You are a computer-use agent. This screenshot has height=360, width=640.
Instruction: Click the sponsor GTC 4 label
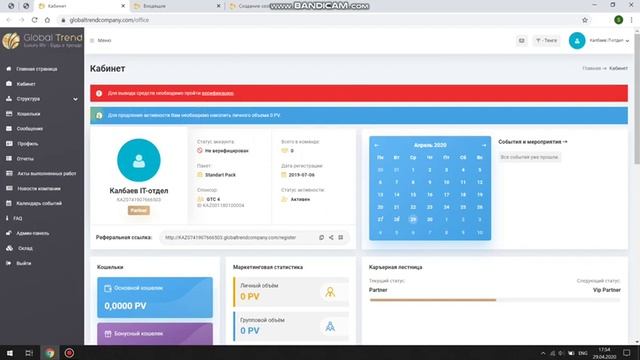click(x=213, y=199)
